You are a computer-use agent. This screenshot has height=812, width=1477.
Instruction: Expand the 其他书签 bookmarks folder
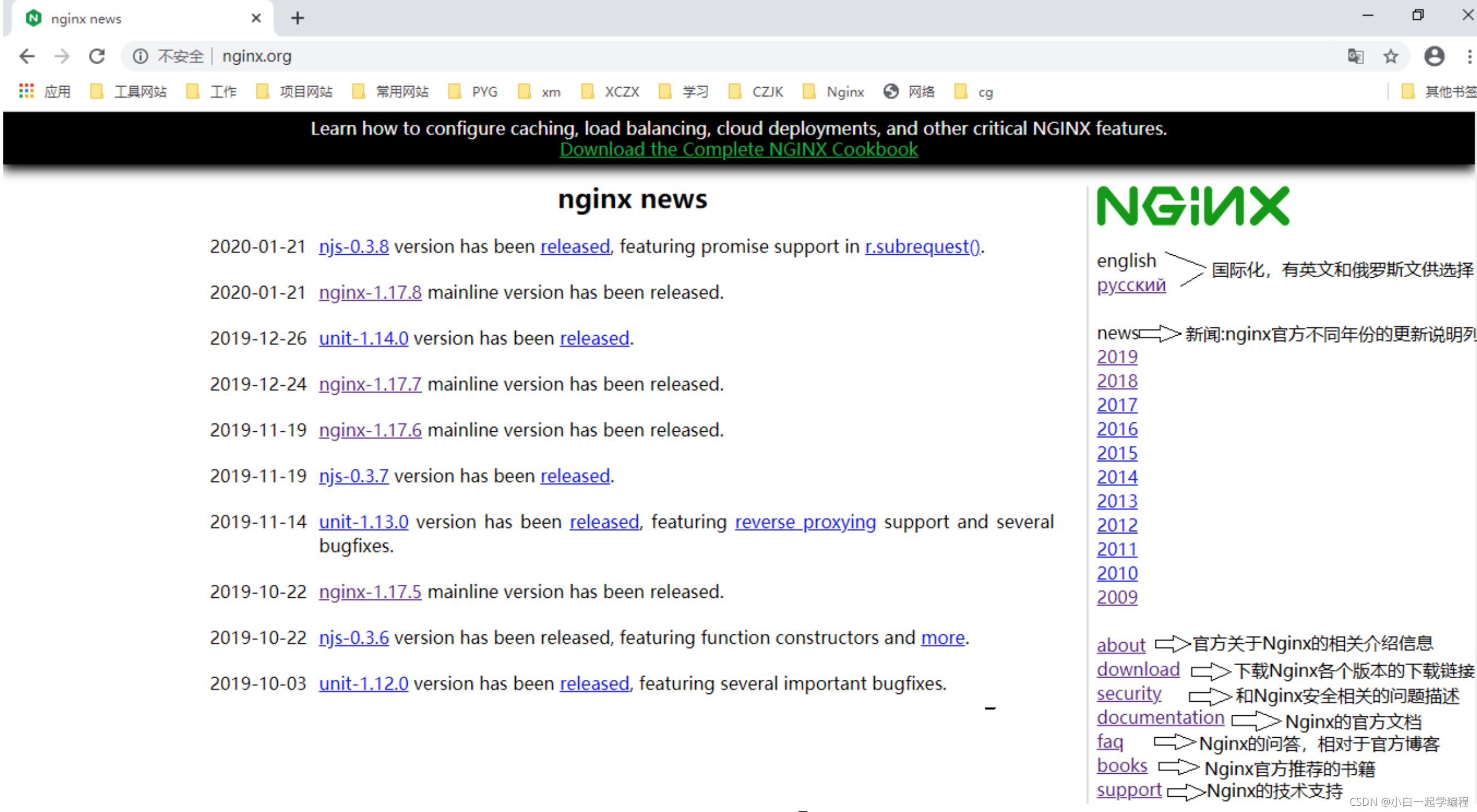[x=1439, y=92]
